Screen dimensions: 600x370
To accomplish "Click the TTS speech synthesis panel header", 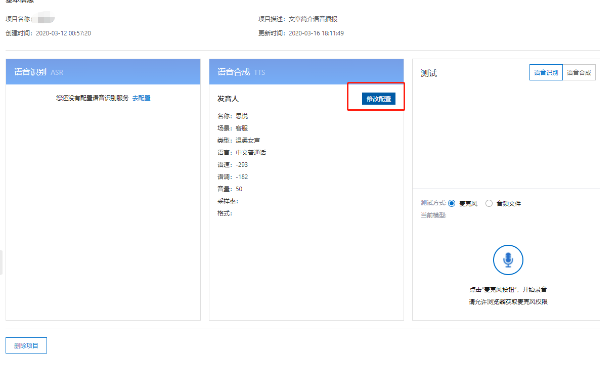I will 306,72.
